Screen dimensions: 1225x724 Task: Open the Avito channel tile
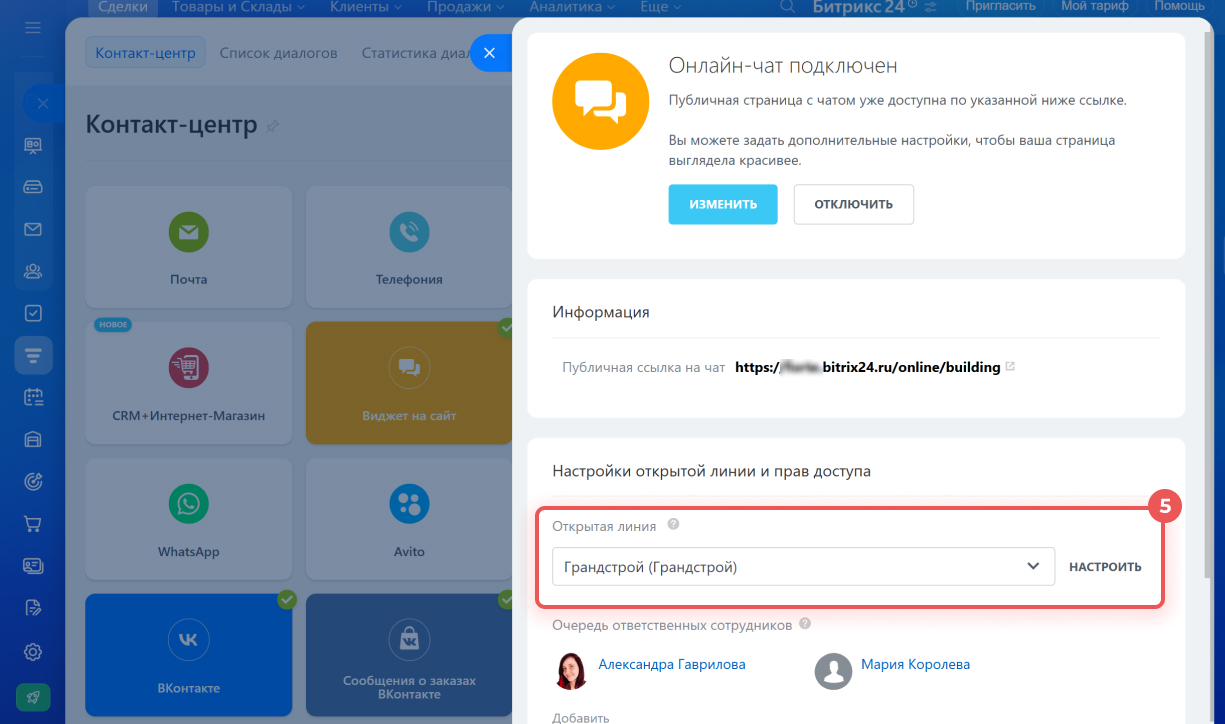(x=409, y=519)
